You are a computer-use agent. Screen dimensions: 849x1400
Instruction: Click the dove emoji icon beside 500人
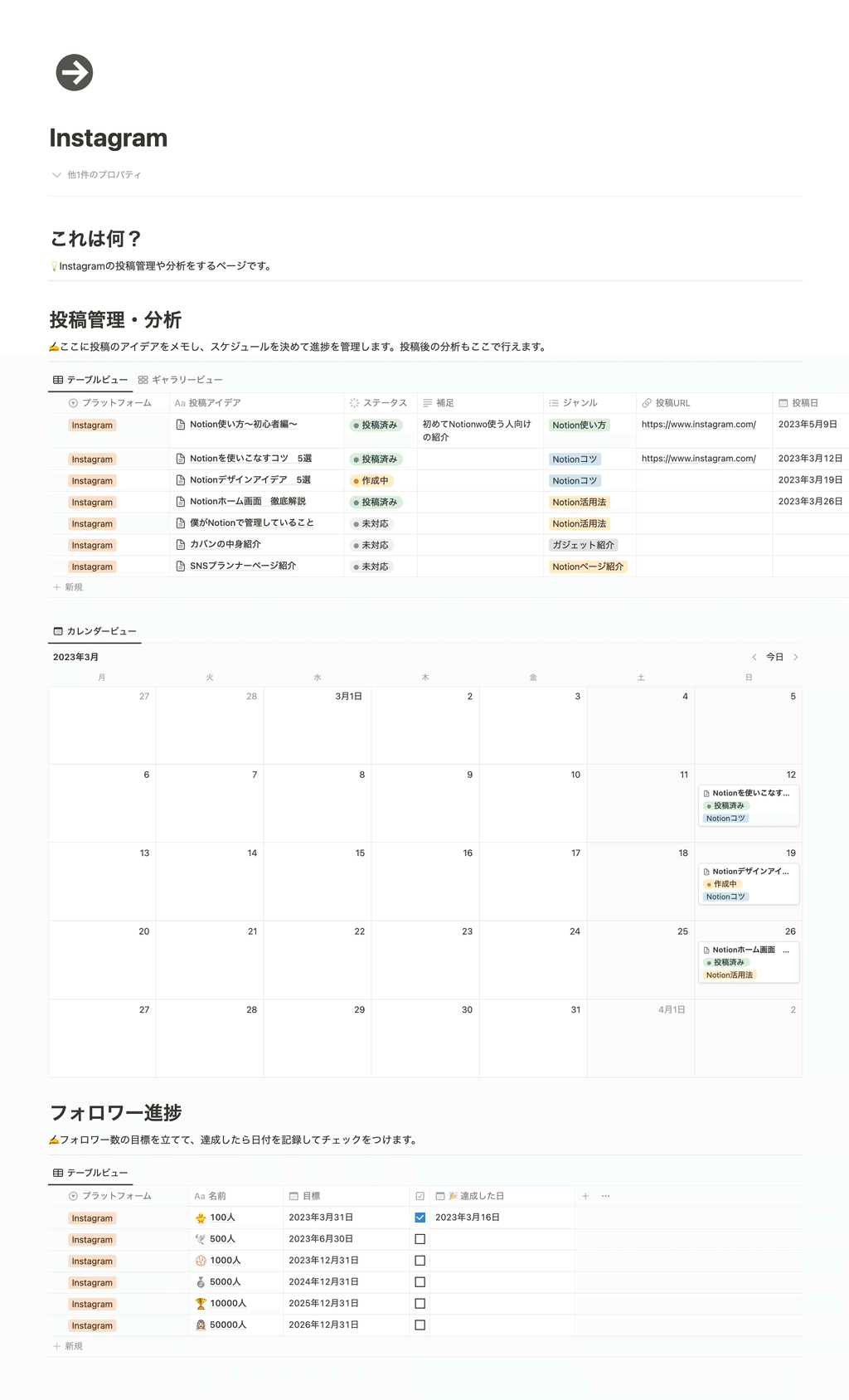coord(201,1239)
